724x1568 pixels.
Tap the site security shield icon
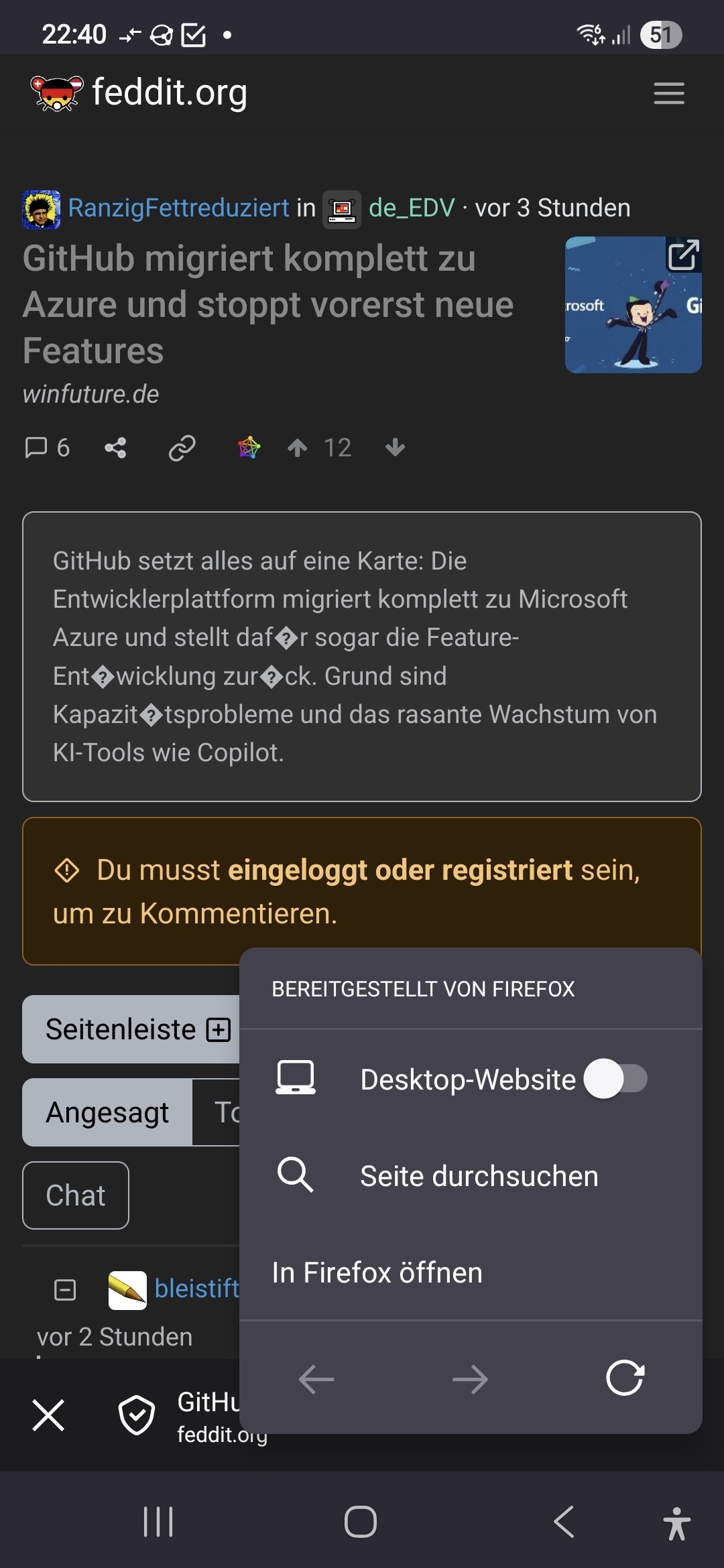137,1415
